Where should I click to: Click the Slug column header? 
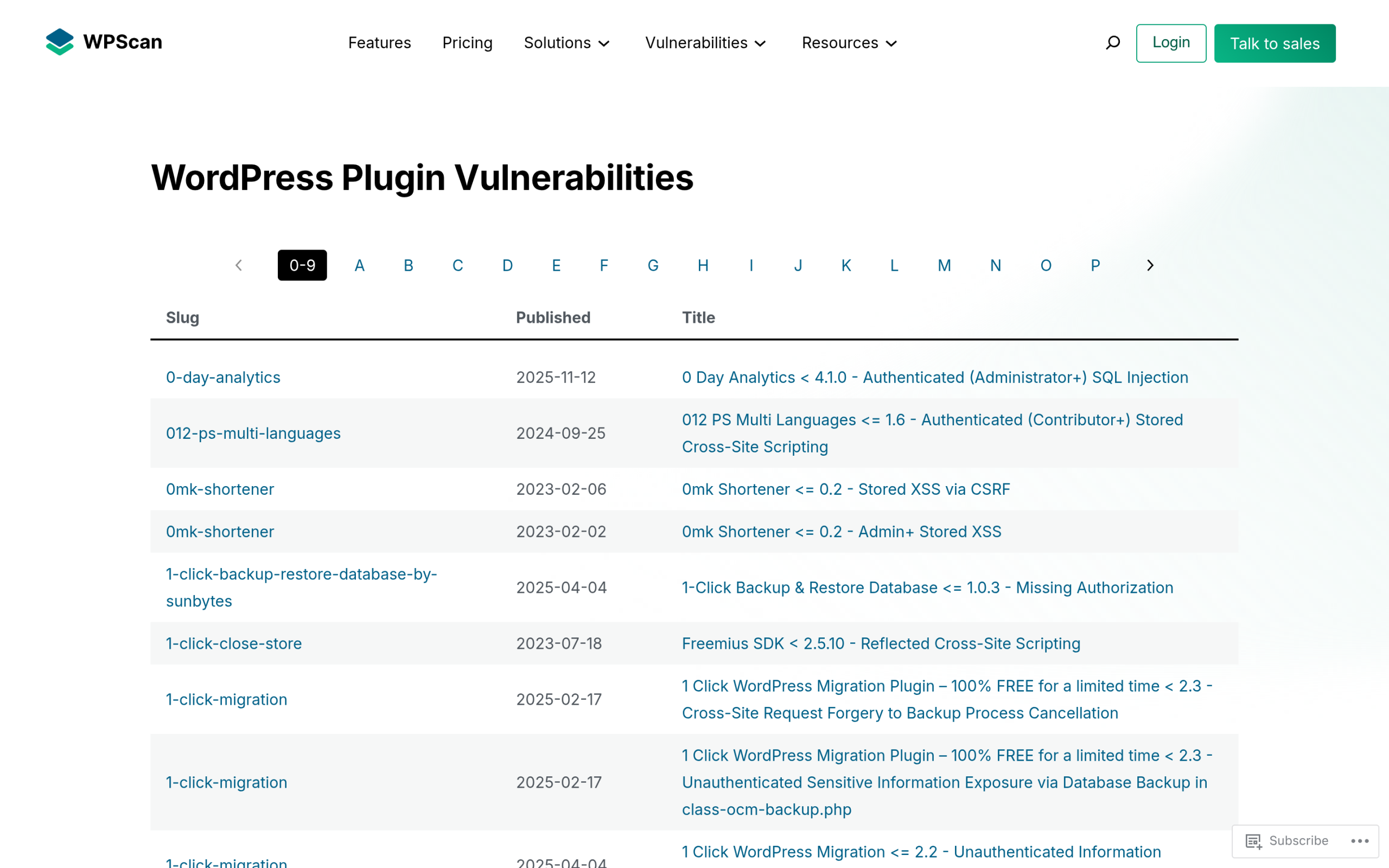point(182,317)
